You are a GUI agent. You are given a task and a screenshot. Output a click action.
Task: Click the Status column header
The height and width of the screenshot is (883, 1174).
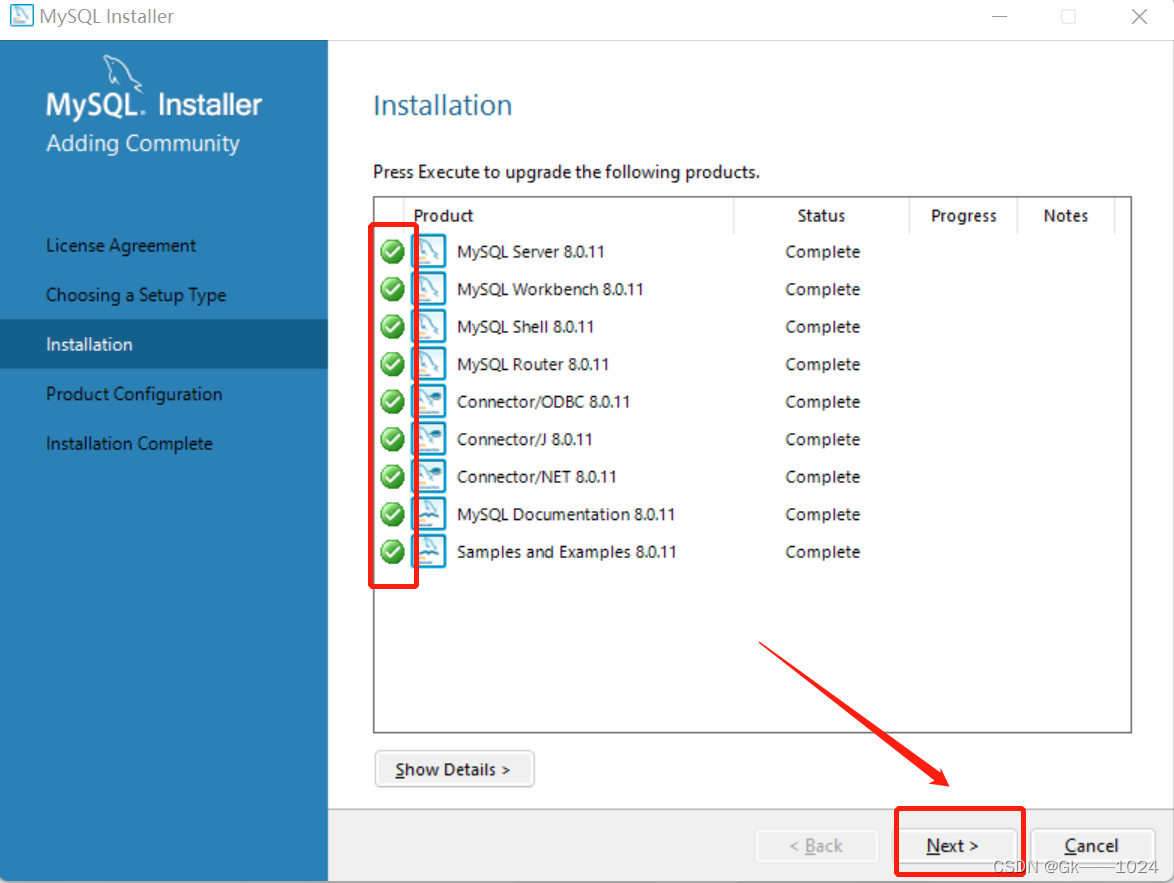coord(821,216)
